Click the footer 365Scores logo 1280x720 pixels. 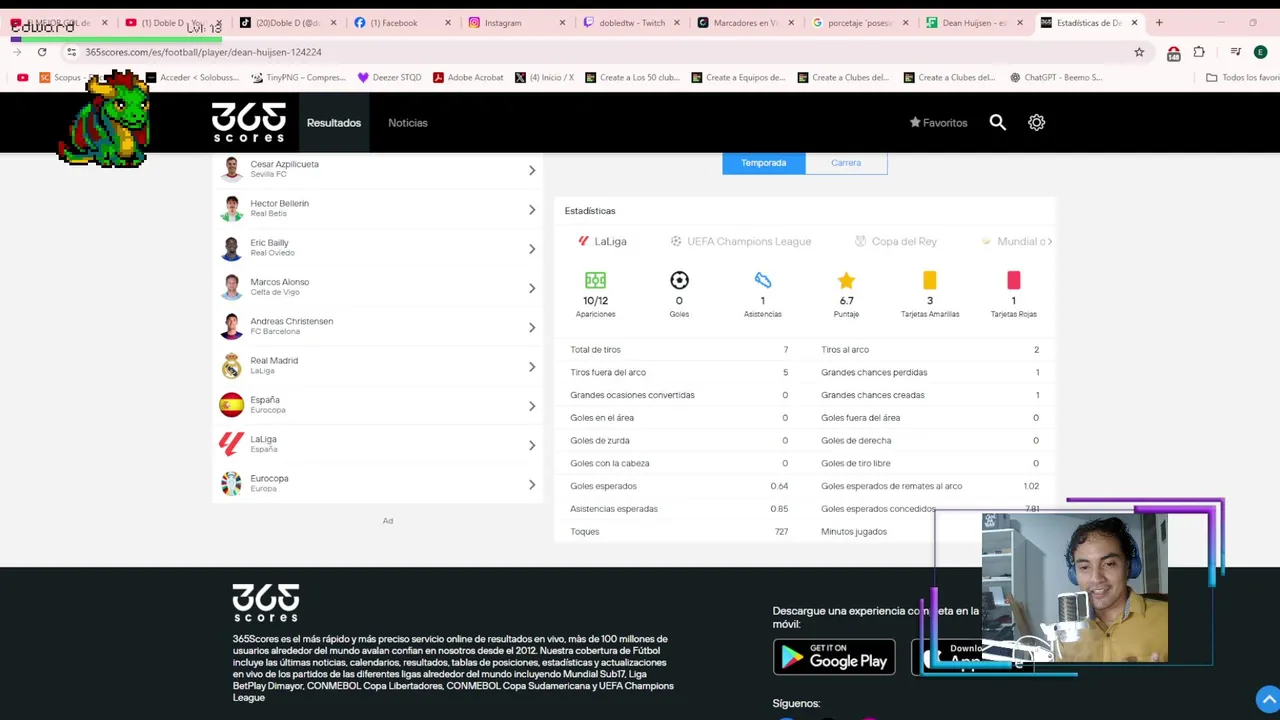pos(265,602)
